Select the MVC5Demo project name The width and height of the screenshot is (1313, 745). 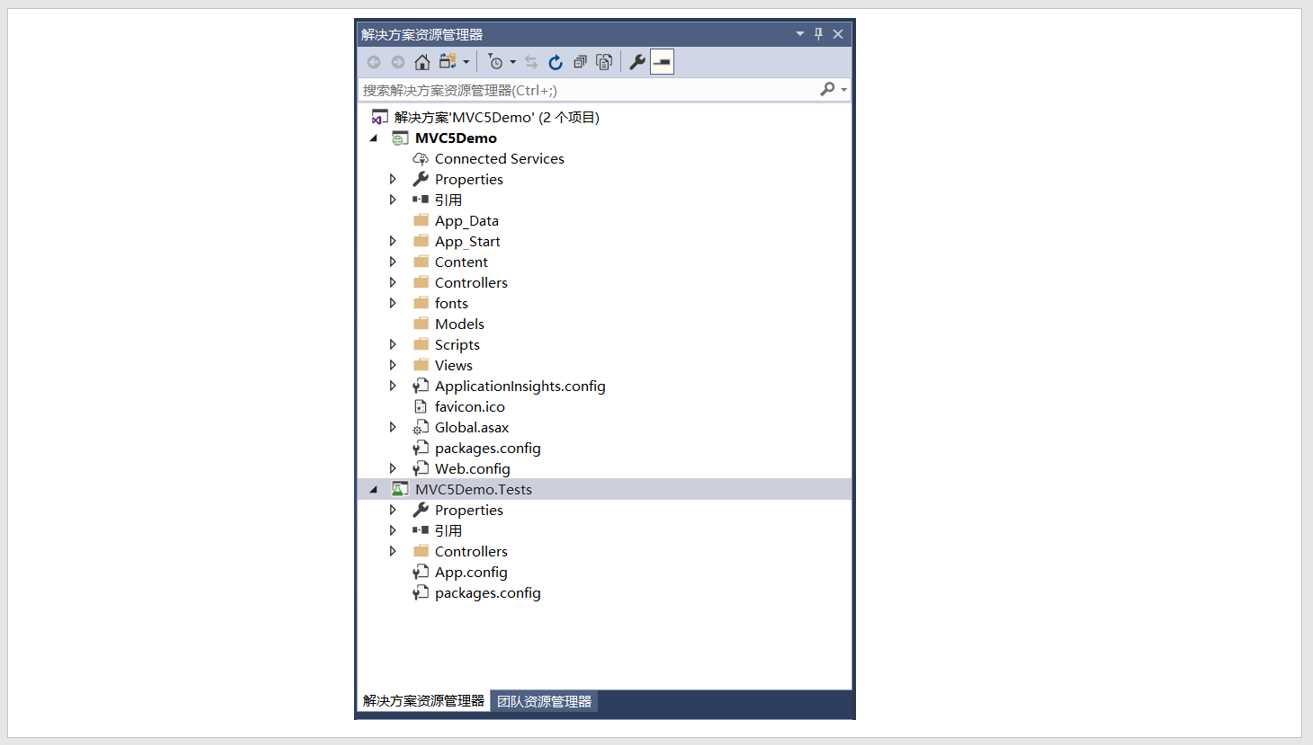click(456, 138)
